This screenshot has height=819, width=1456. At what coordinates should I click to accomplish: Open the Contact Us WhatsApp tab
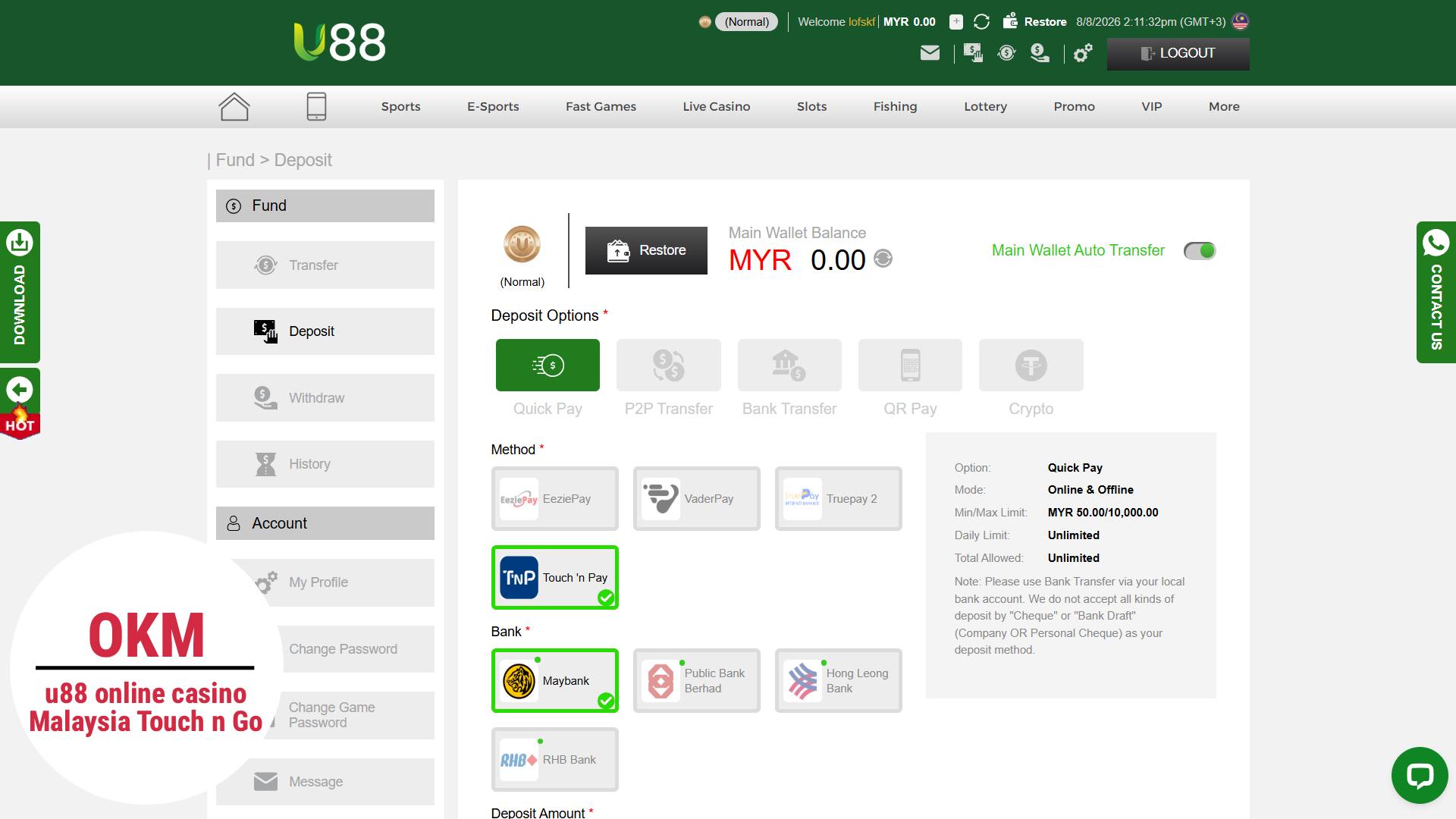point(1436,292)
